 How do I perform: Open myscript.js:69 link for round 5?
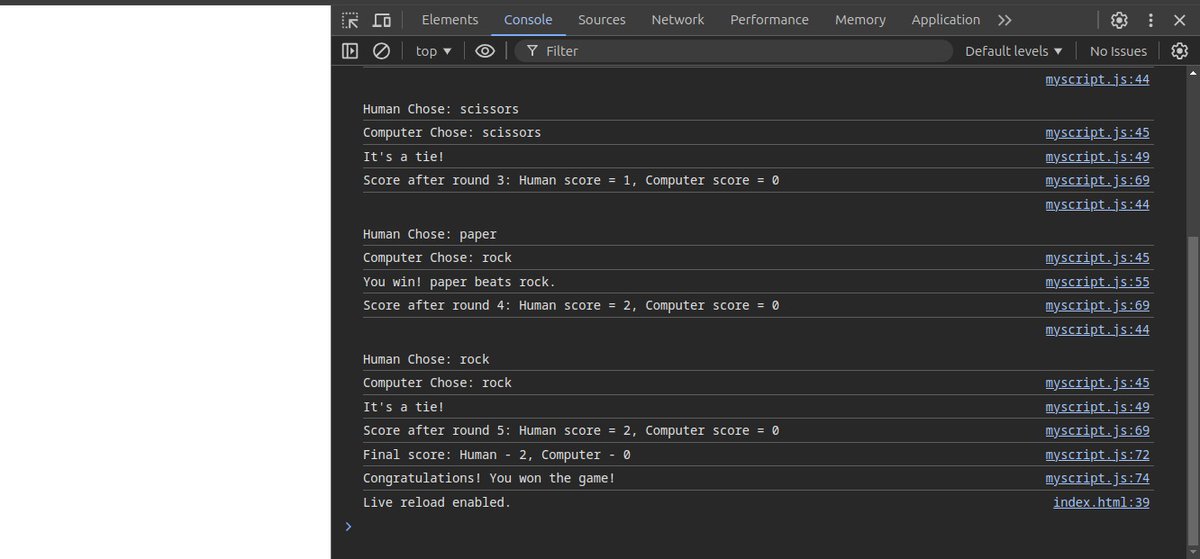coord(1098,431)
